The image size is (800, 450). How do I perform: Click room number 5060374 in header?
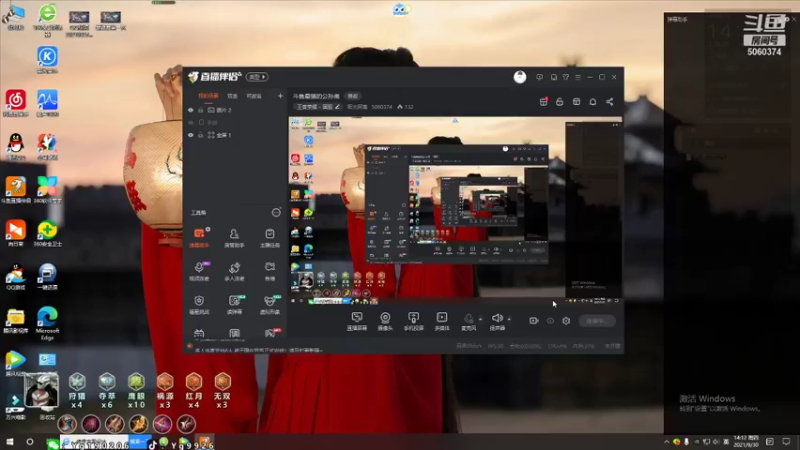382,107
